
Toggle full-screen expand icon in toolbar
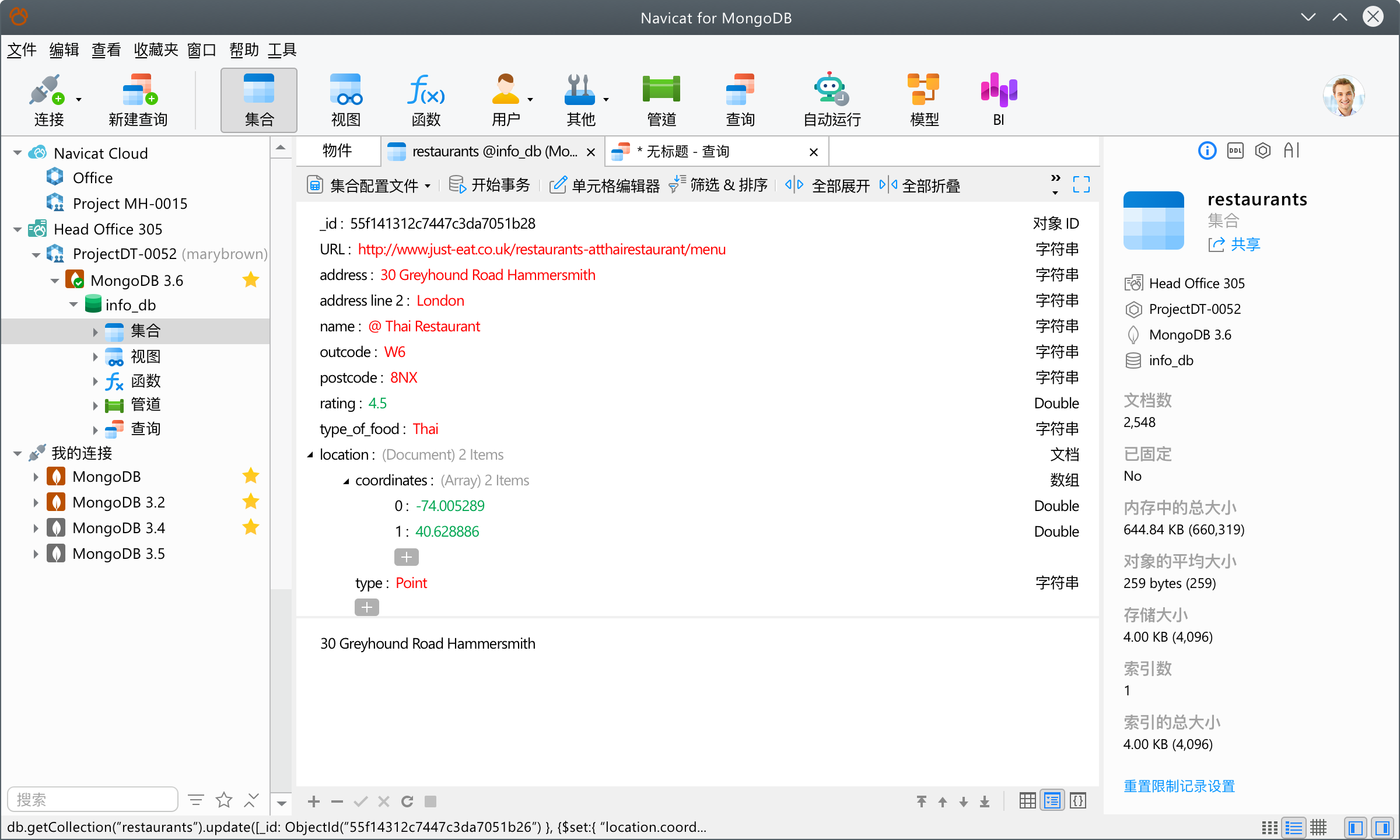1081,185
